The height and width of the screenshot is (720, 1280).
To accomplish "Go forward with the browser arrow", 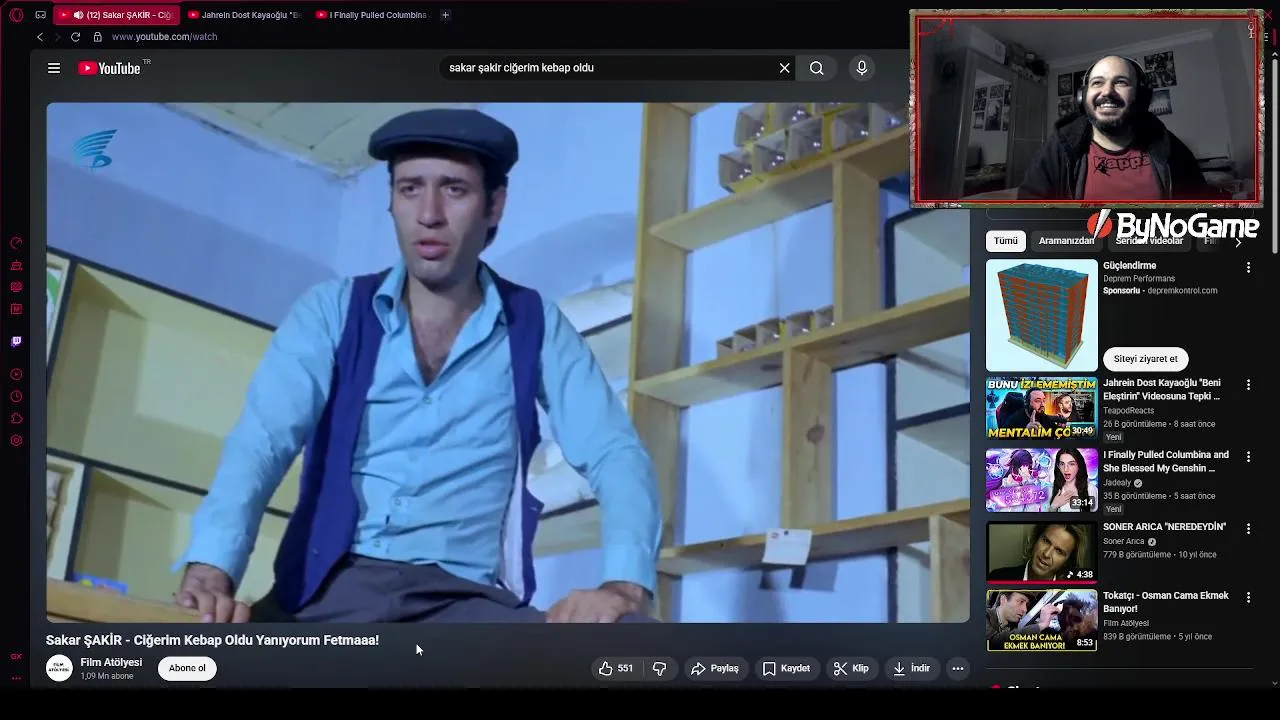I will pyautogui.click(x=57, y=37).
